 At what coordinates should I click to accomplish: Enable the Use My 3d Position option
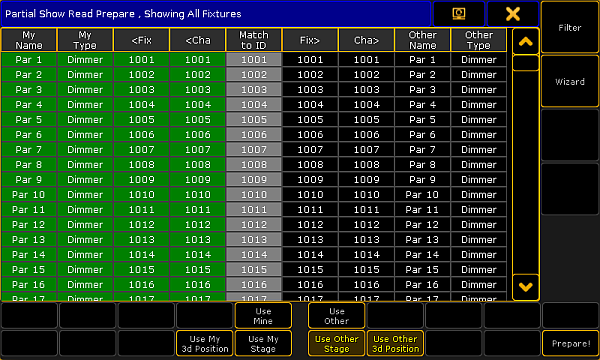click(205, 344)
